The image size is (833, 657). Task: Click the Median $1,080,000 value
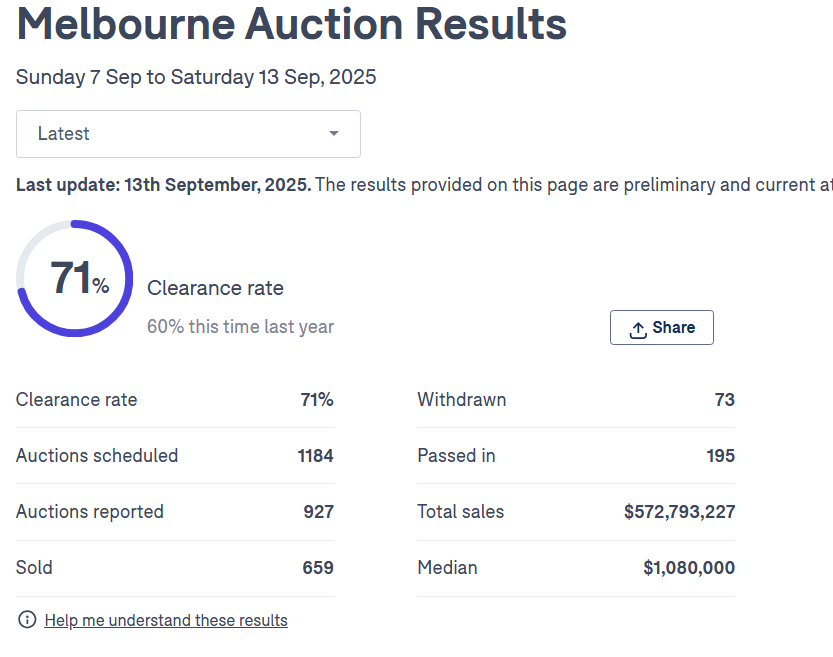(x=689, y=568)
